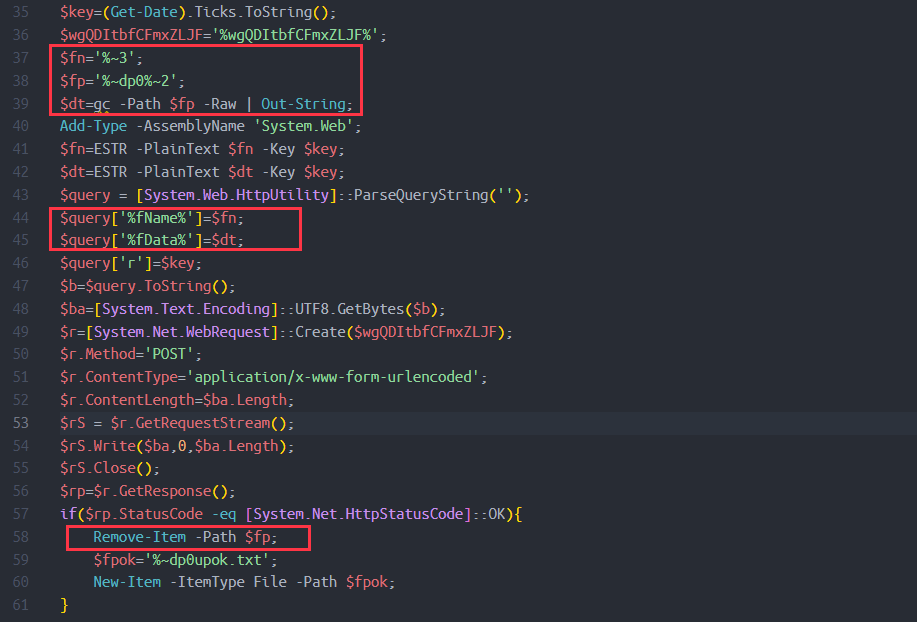This screenshot has width=917, height=622.
Task: Click $dt=ESTR at start of line 42
Action: point(94,172)
